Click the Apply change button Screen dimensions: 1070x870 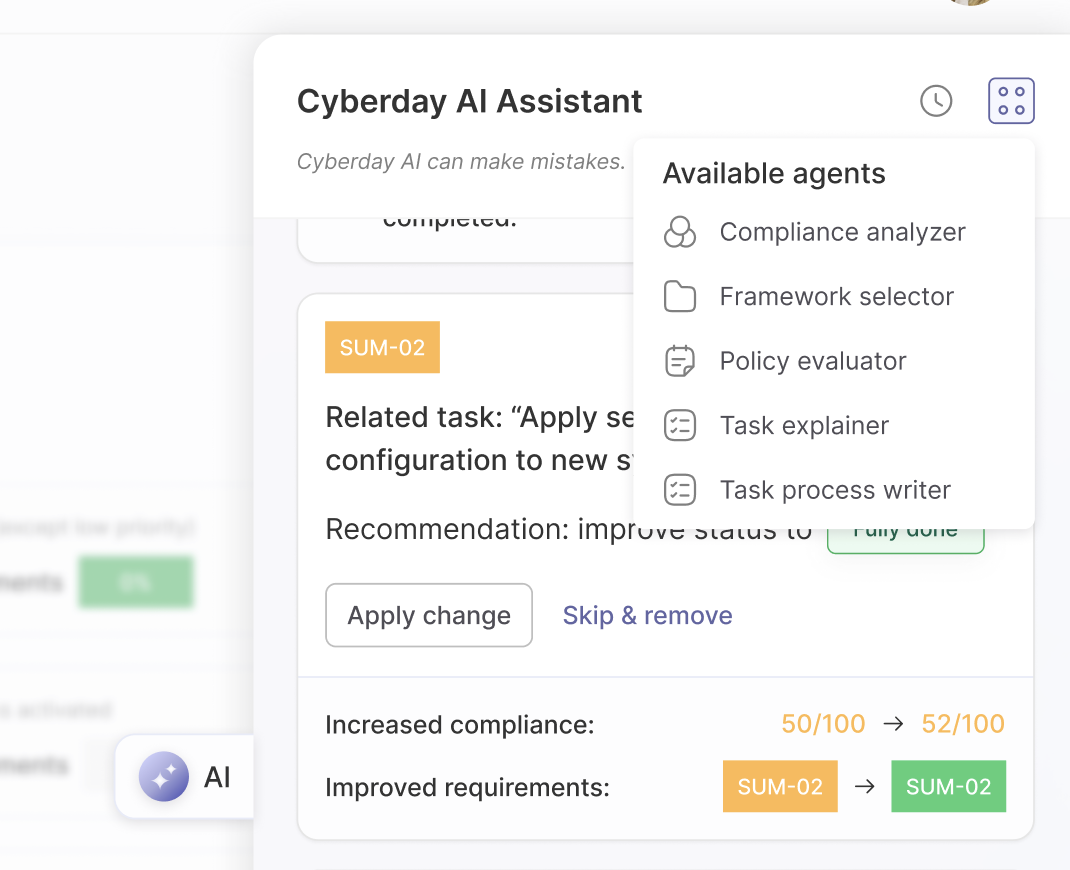[x=429, y=615]
